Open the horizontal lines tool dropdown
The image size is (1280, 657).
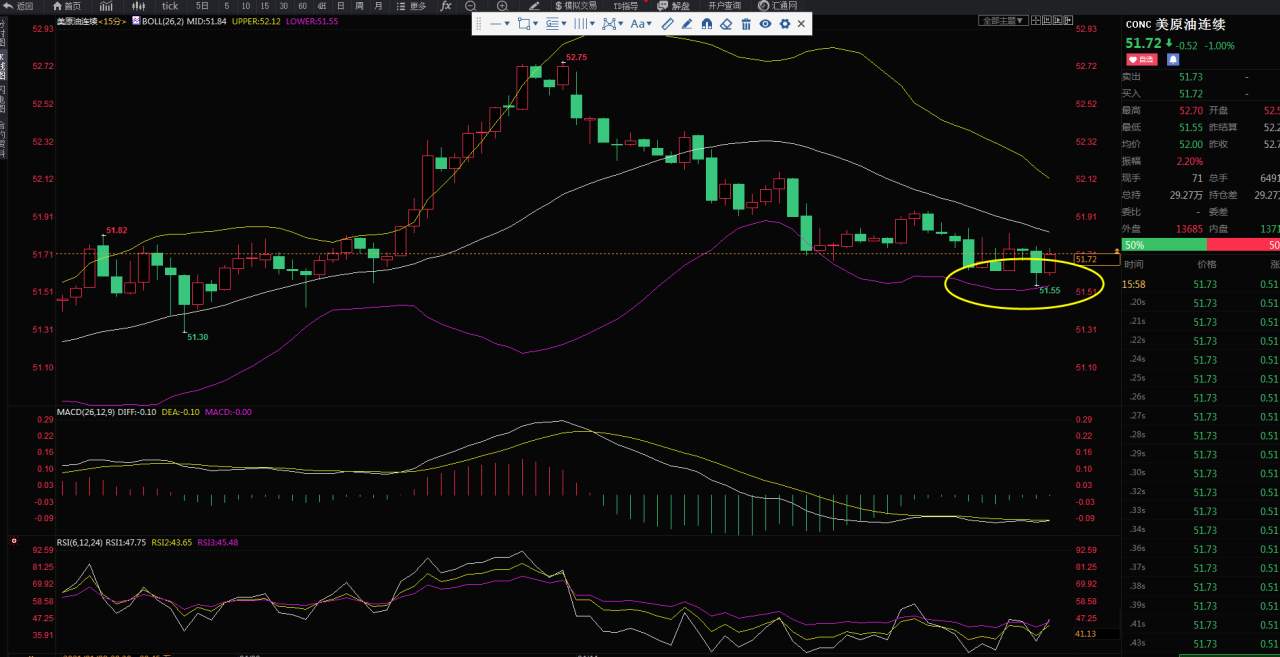[x=558, y=24]
